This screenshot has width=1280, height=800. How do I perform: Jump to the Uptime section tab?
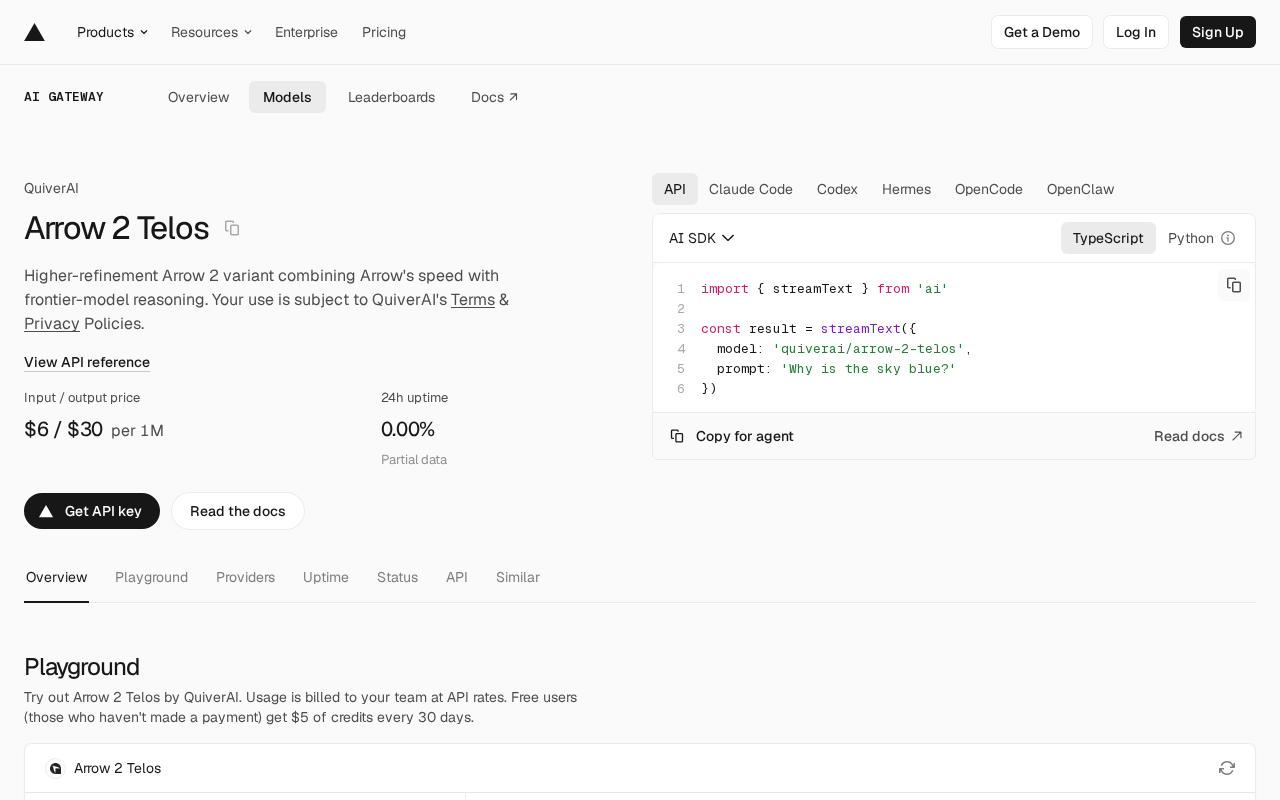(326, 577)
